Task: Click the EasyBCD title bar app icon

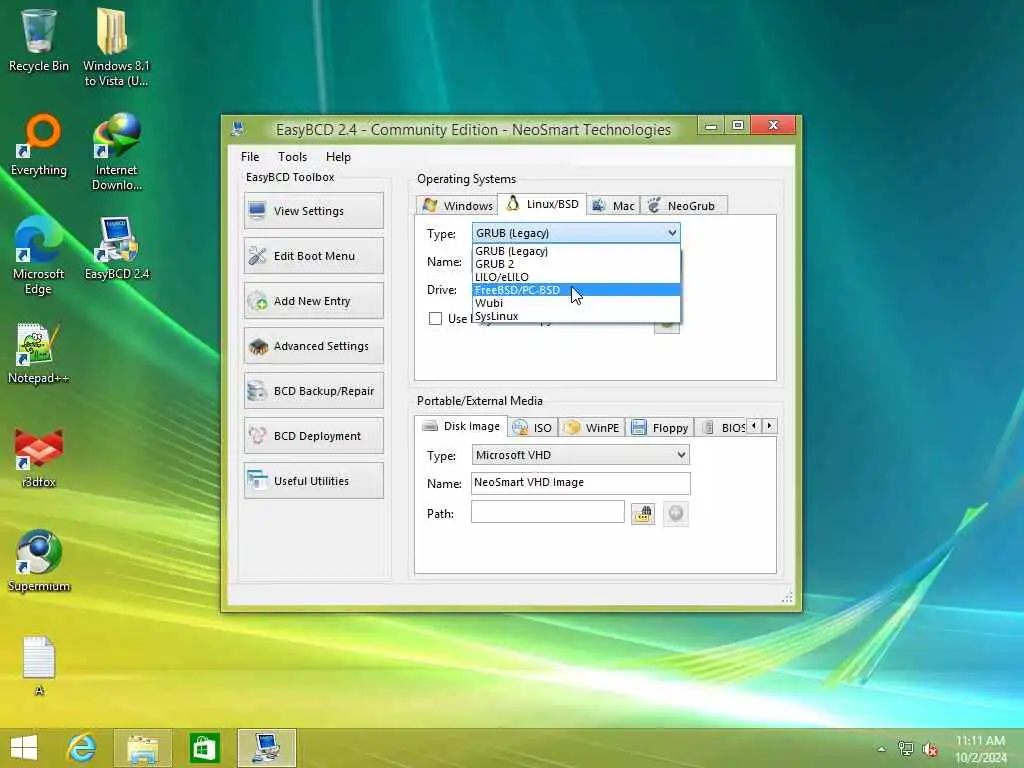Action: pyautogui.click(x=238, y=129)
